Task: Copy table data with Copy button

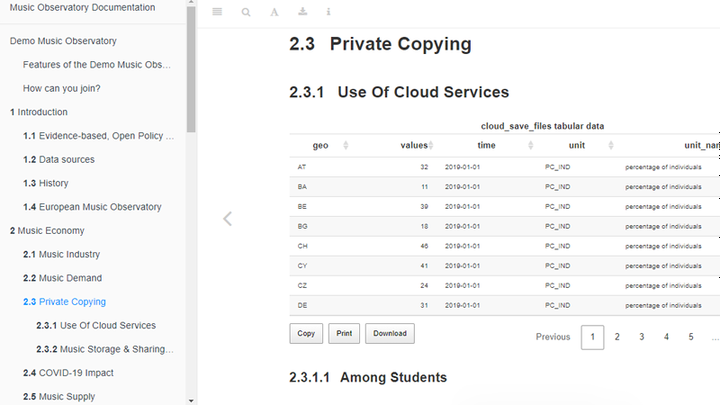Action: (x=306, y=334)
